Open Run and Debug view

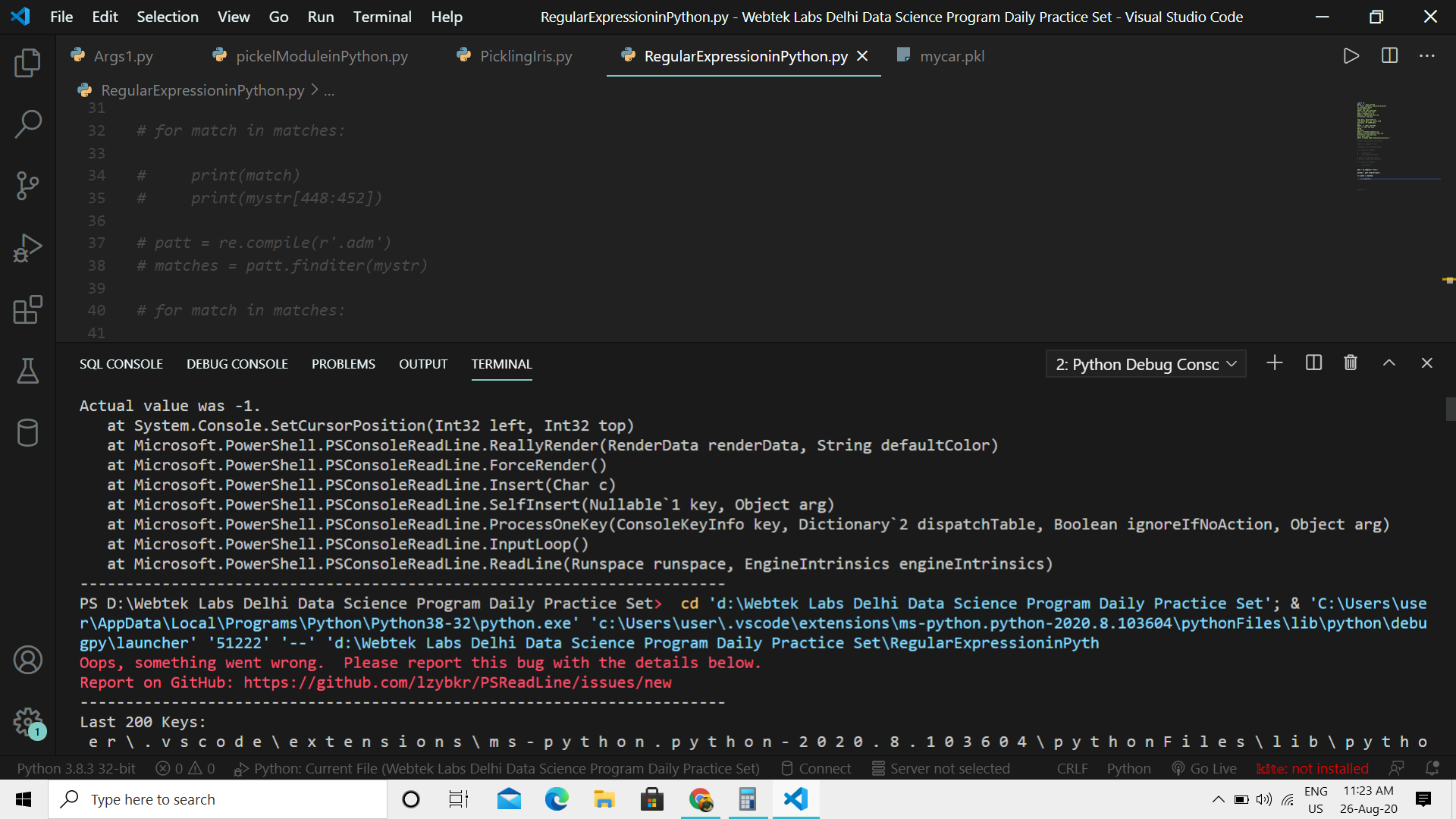coord(28,248)
